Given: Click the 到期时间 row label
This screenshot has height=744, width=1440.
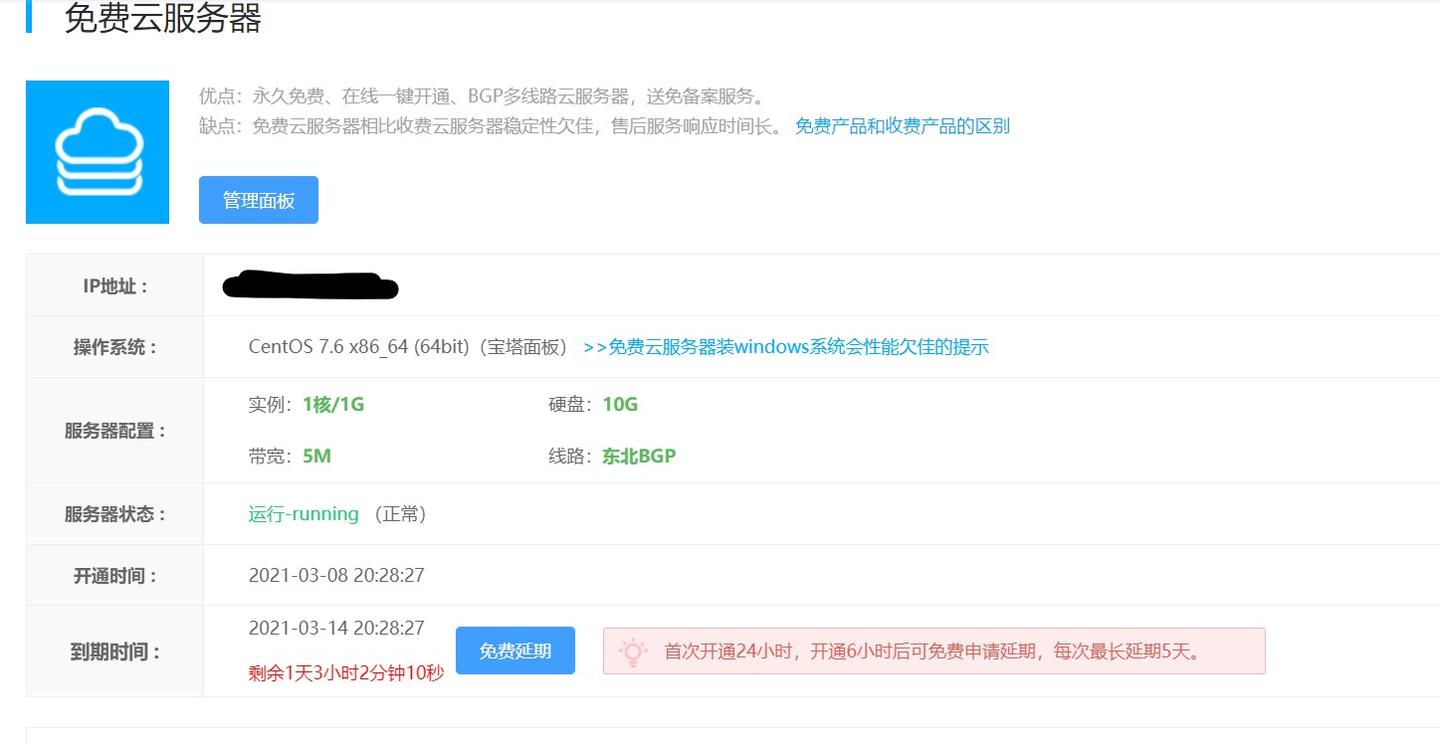Looking at the screenshot, I should [x=115, y=652].
